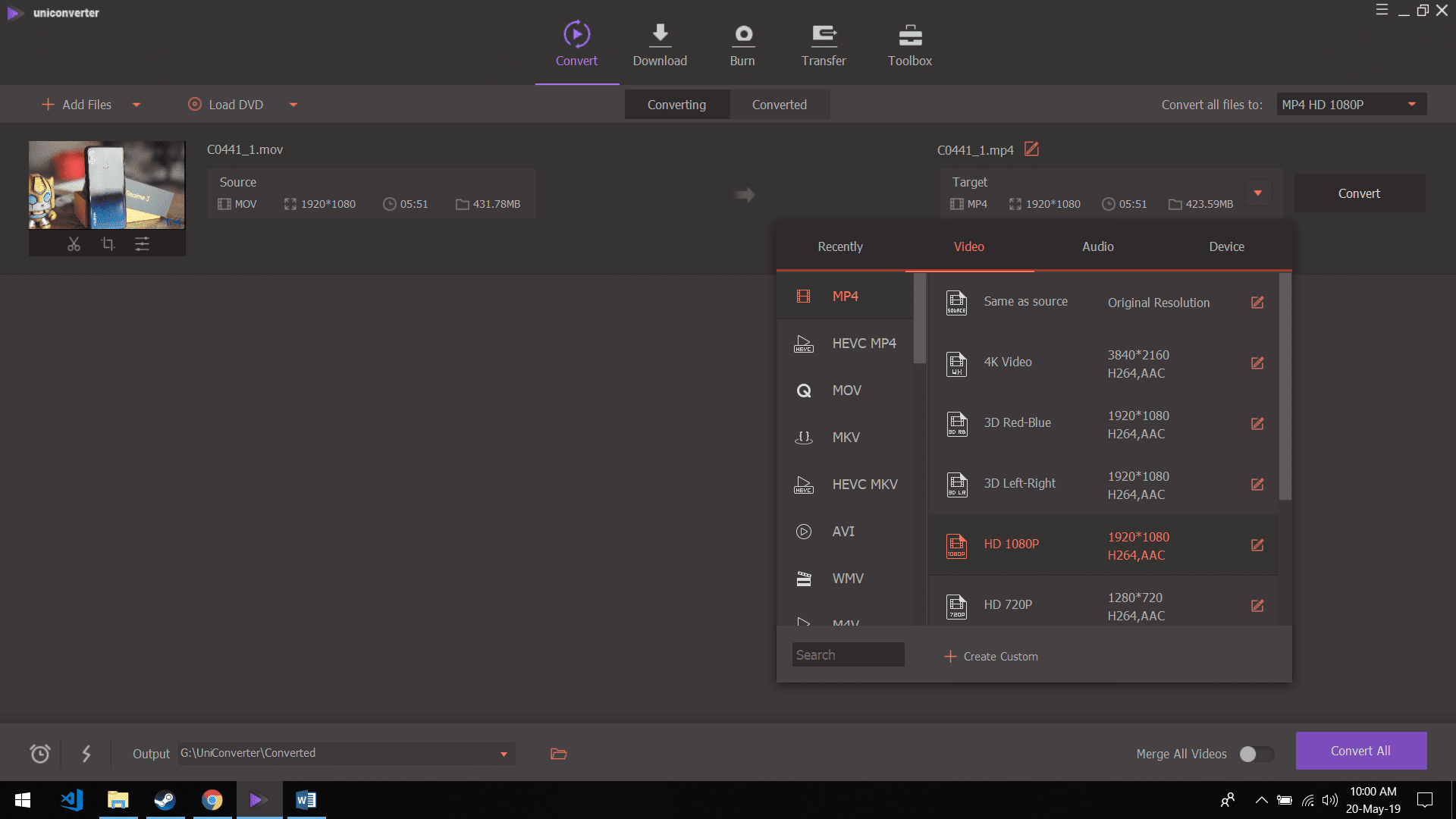Open output folder icon next to path
The height and width of the screenshot is (819, 1456).
(558, 753)
